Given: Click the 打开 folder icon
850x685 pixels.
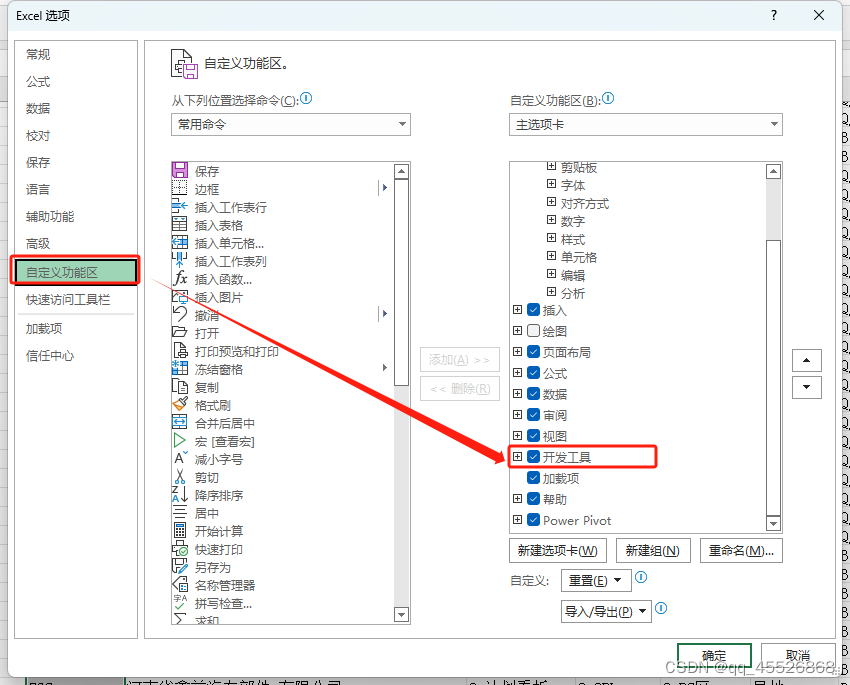Looking at the screenshot, I should click(180, 332).
